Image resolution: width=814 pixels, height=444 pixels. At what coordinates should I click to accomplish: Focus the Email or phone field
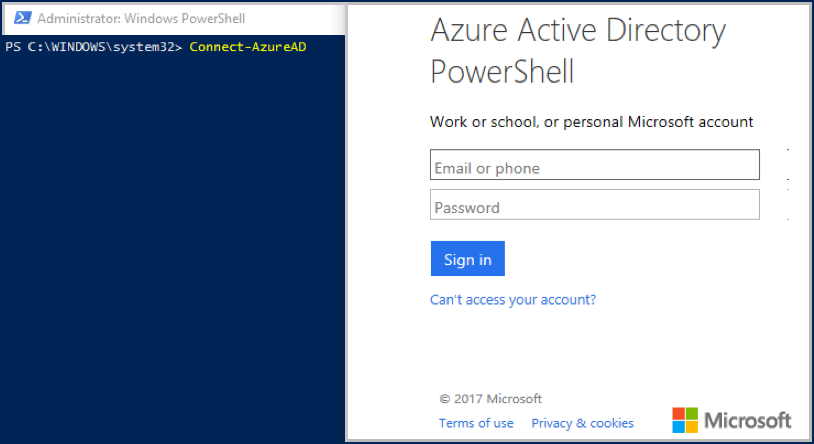594,165
